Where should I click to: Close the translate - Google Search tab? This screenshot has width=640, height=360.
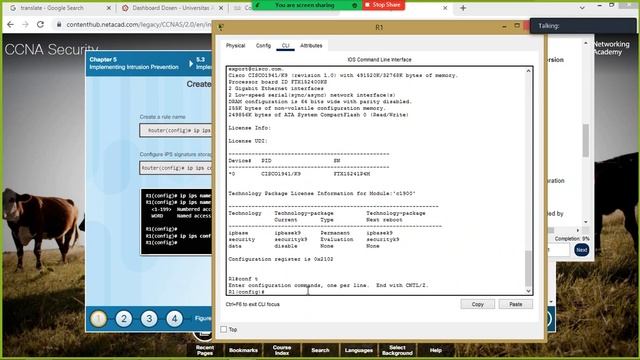click(x=109, y=8)
